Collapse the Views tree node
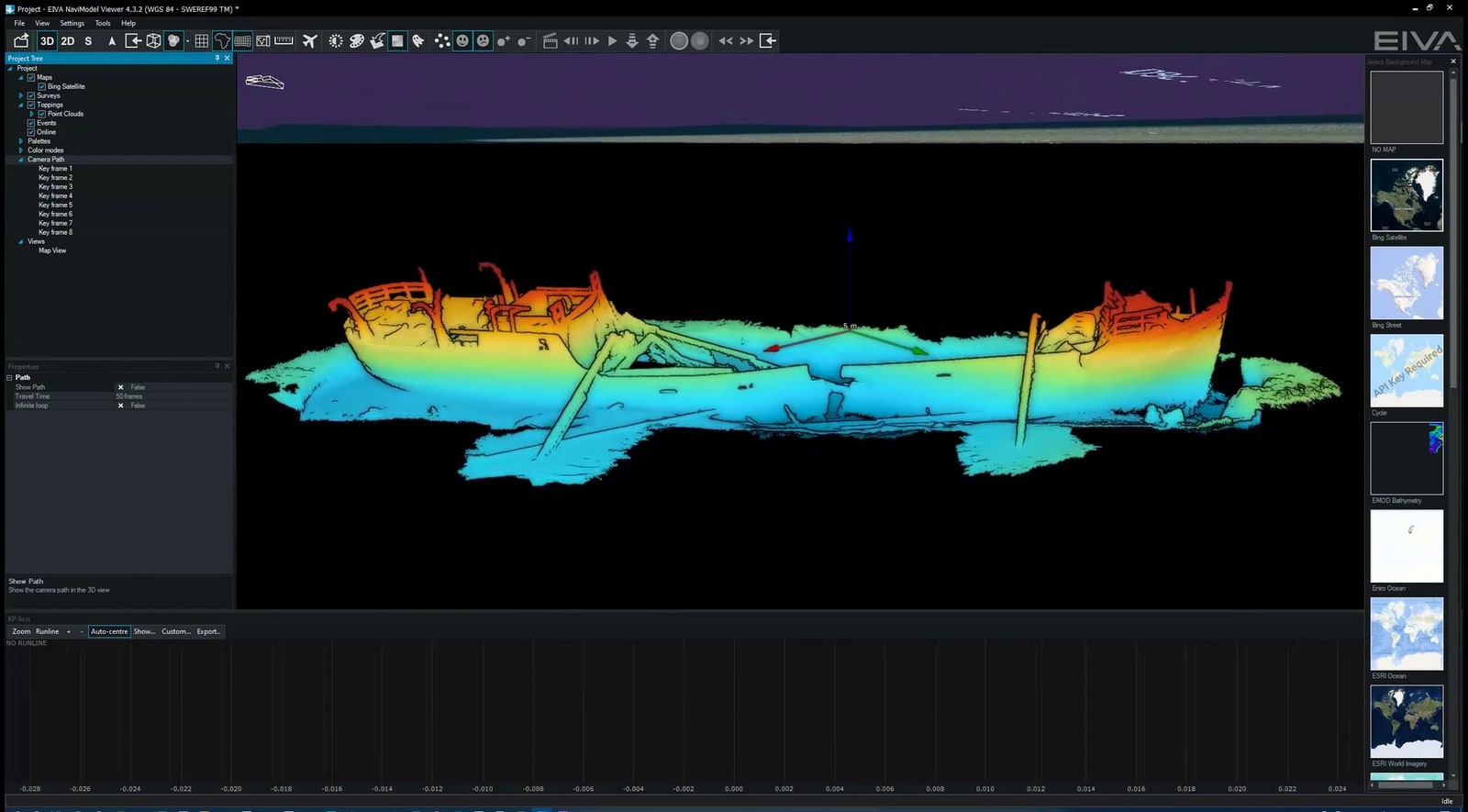The image size is (1468, 812). [21, 241]
